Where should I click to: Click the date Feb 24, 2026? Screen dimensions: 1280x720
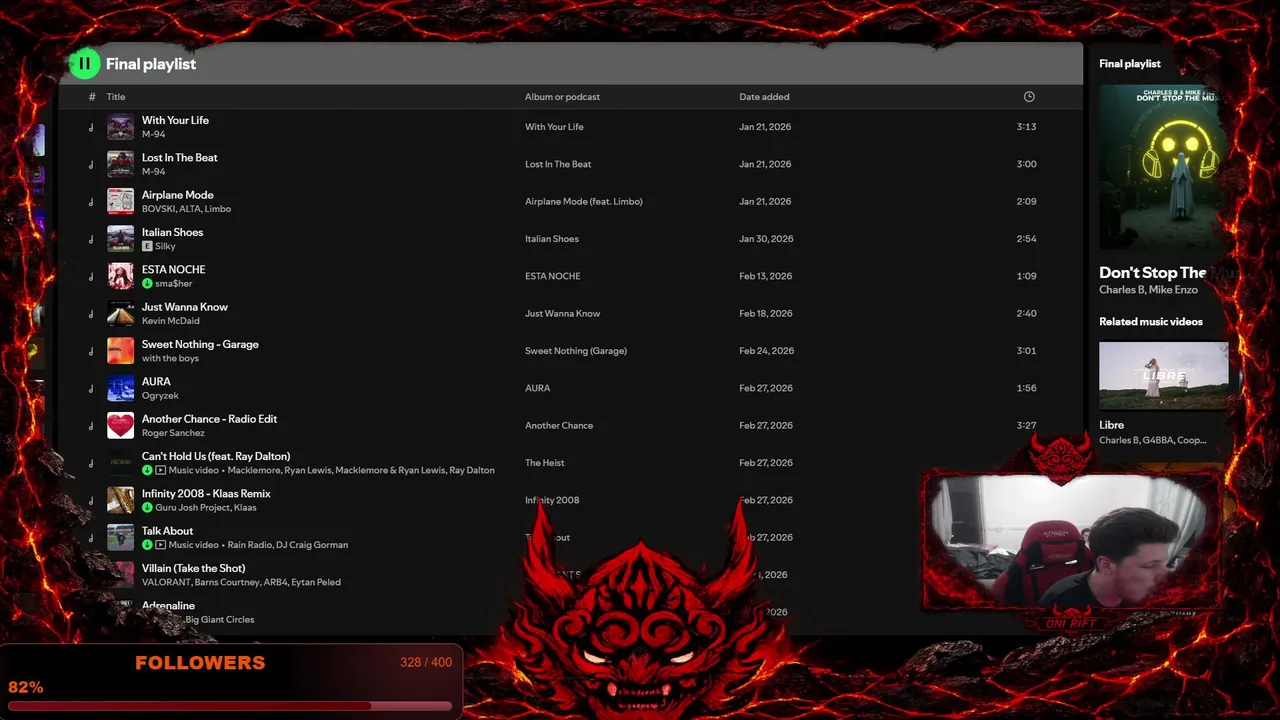(767, 351)
